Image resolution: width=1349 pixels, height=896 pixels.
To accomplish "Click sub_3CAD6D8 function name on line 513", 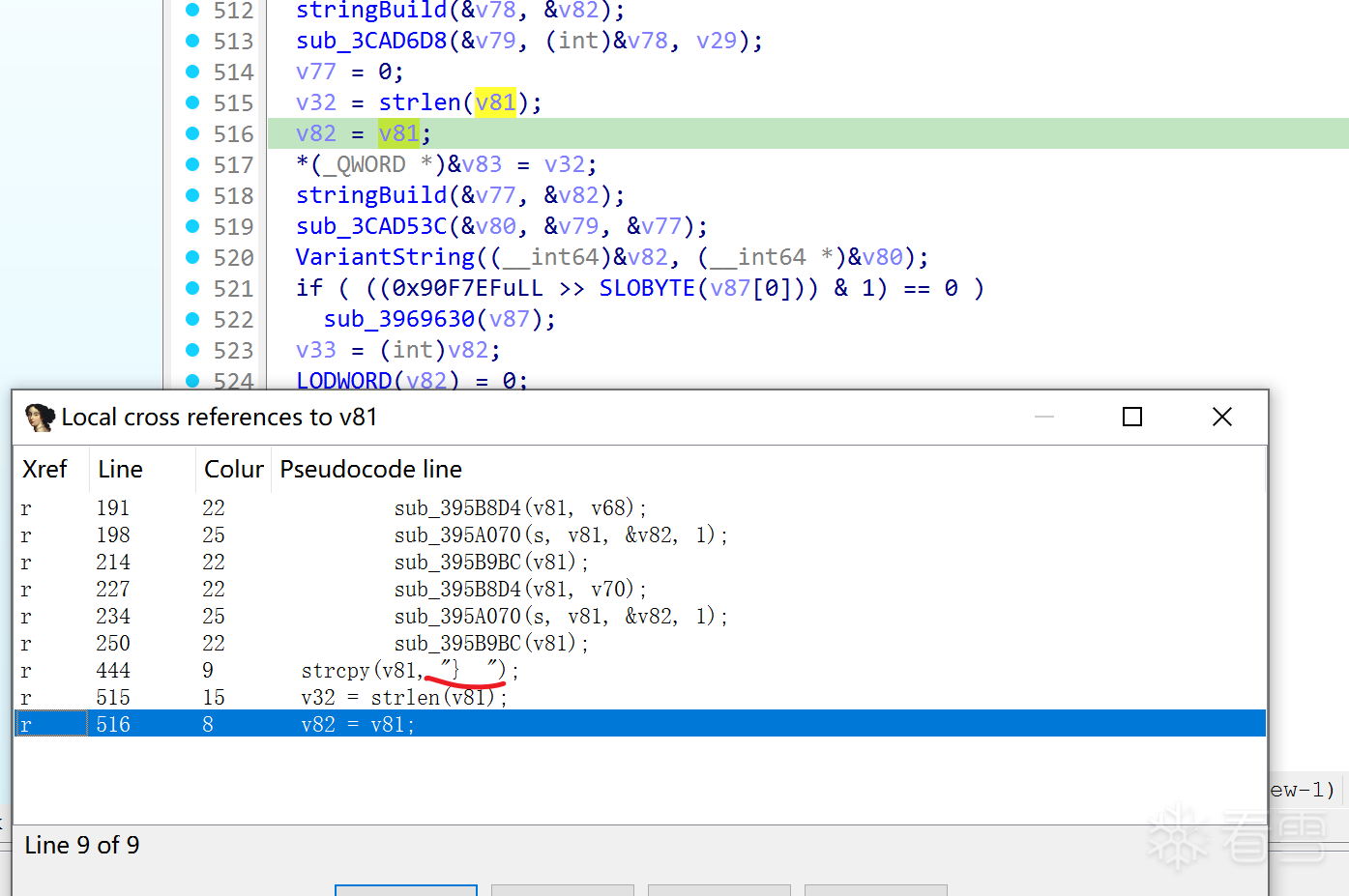I will point(371,41).
